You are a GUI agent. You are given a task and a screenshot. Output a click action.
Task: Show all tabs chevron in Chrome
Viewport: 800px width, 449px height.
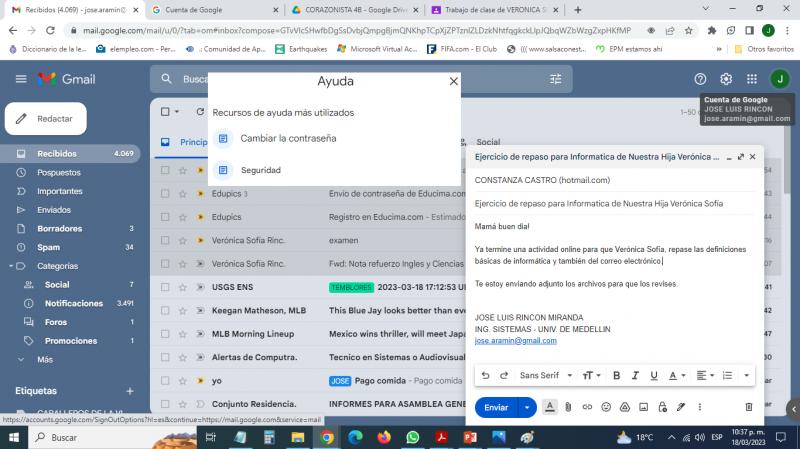click(706, 9)
